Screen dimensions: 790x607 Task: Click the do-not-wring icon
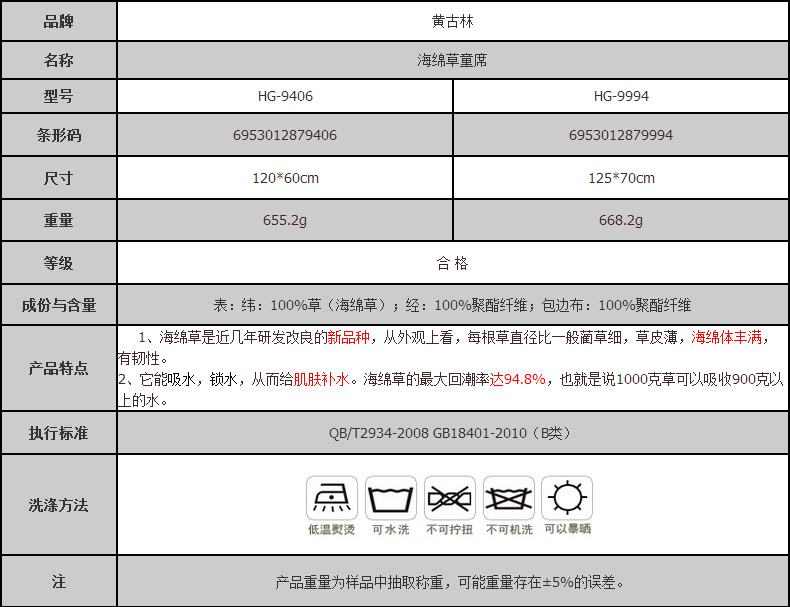449,498
